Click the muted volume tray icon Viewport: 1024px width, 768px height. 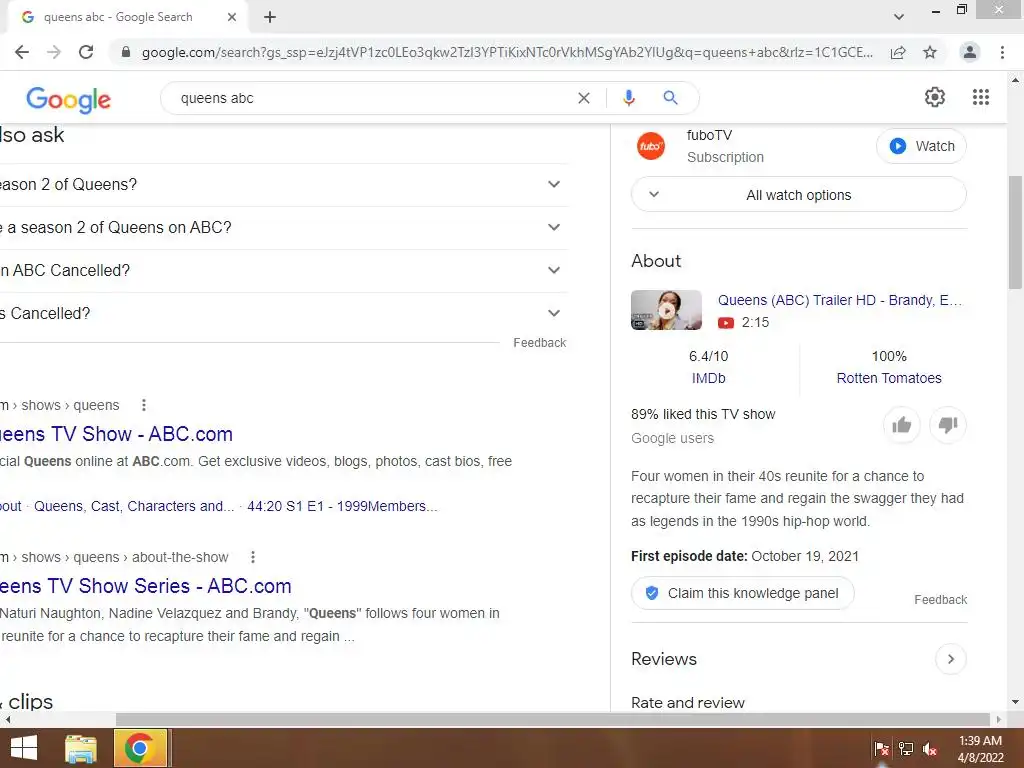930,749
